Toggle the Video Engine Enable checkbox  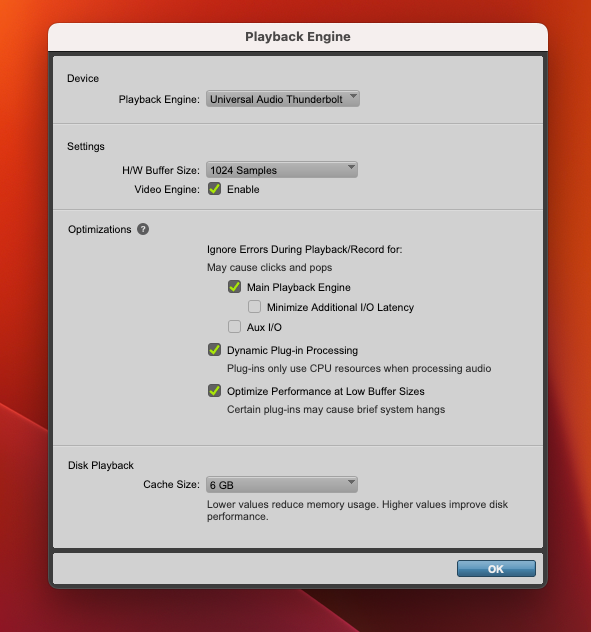(x=214, y=189)
